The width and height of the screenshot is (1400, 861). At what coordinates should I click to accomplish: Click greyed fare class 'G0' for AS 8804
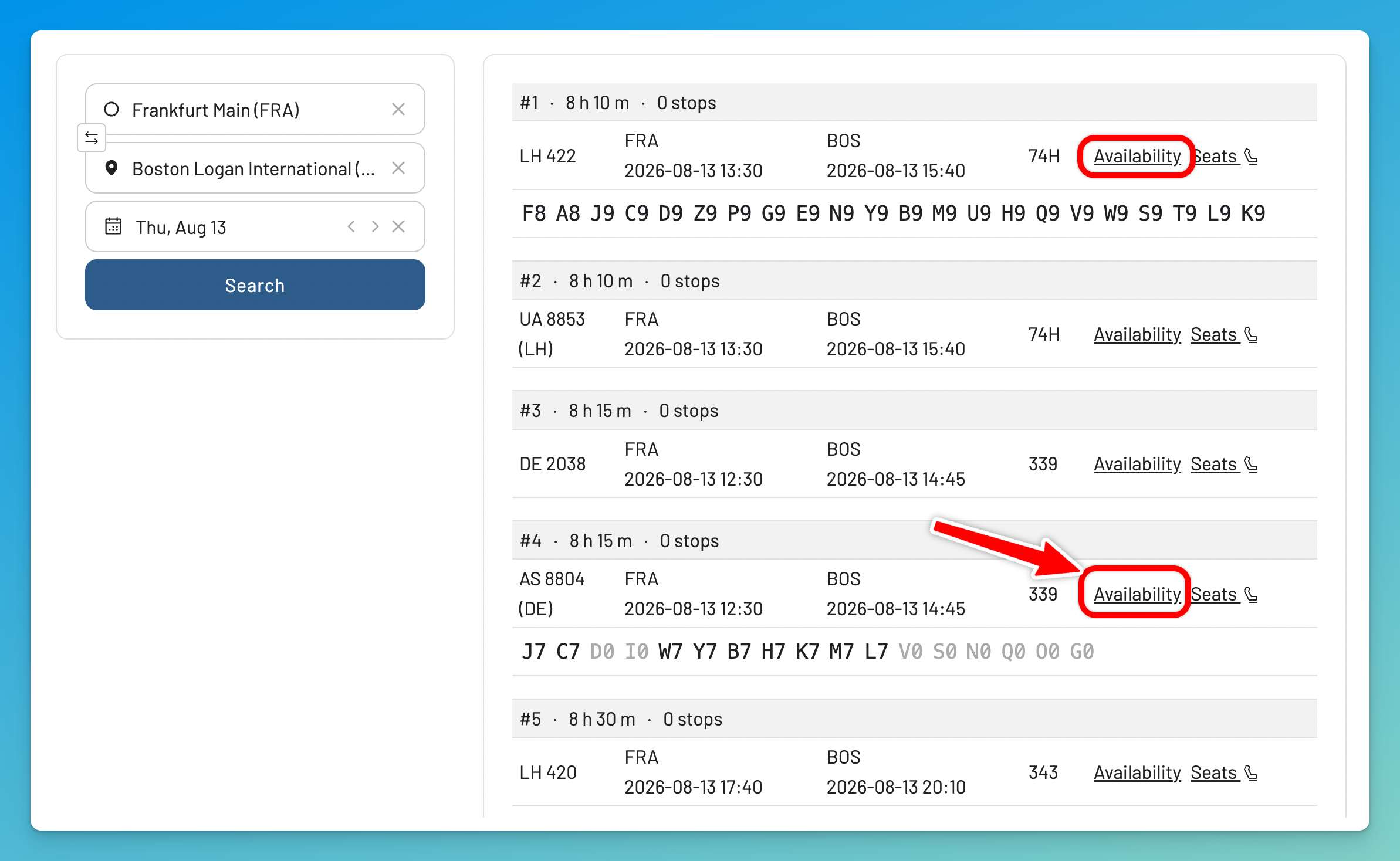tap(1082, 652)
